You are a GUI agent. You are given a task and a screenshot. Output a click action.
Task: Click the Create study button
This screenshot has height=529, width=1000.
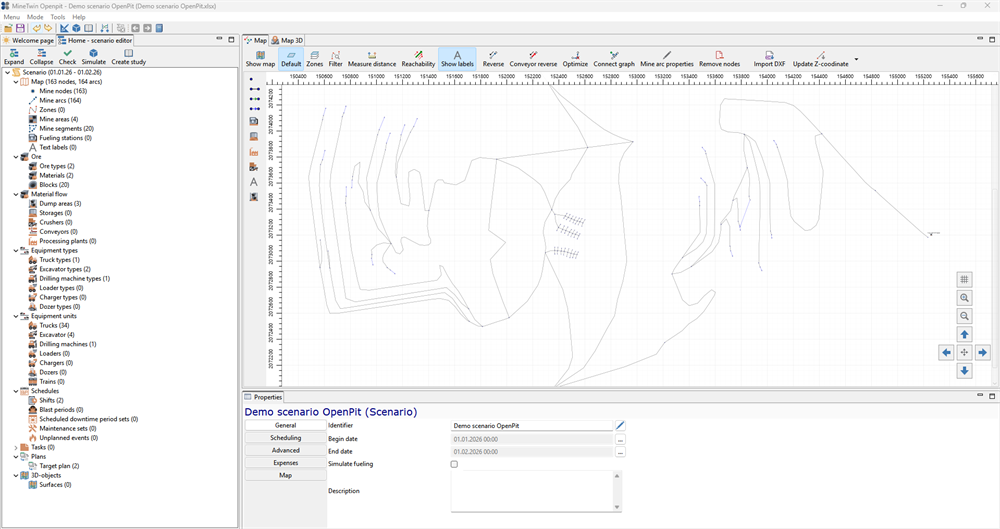[x=128, y=57]
